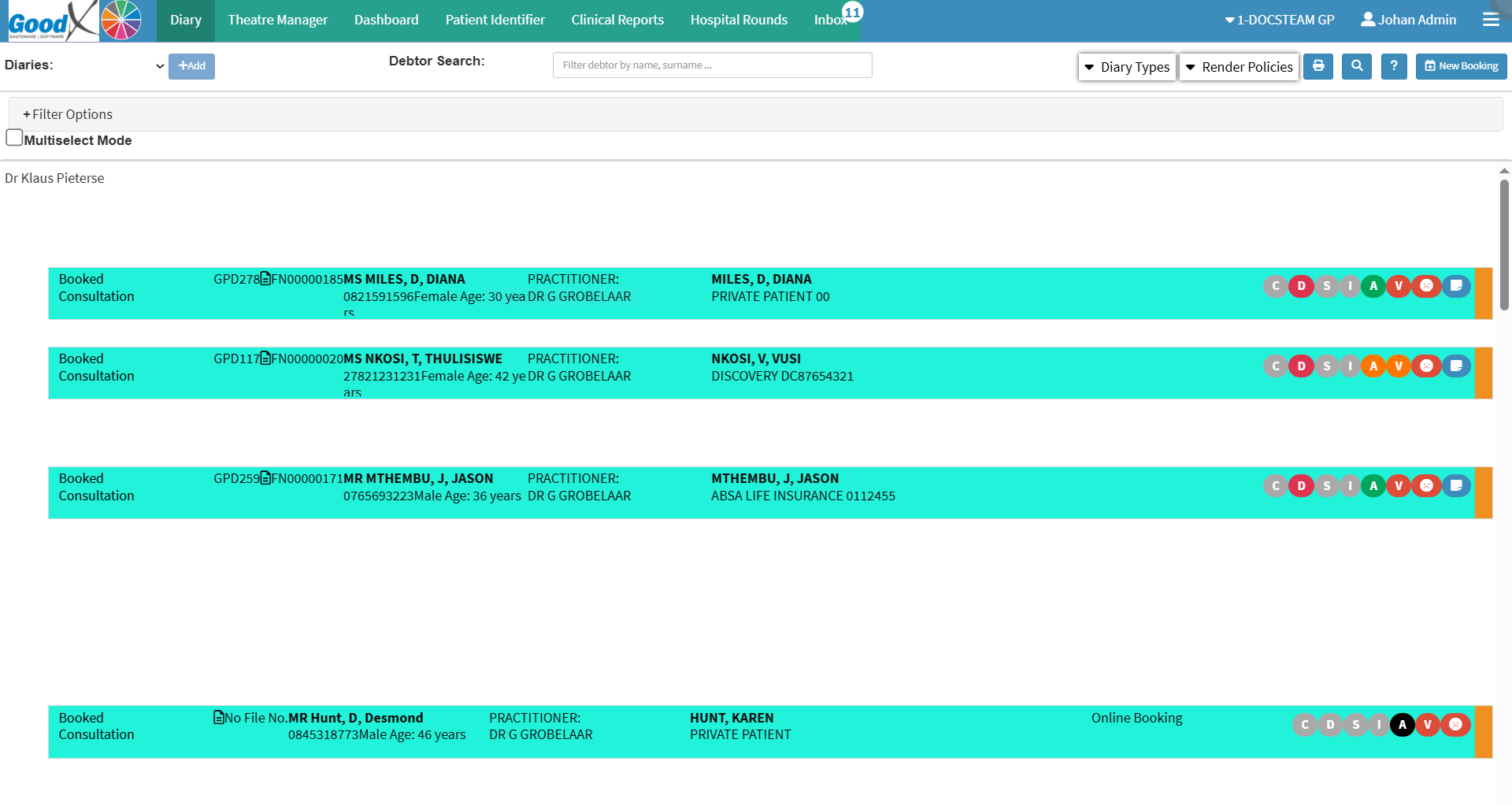Click orange color bar on Diana Miles row
Image resolution: width=1512 pixels, height=806 pixels.
(x=1484, y=293)
